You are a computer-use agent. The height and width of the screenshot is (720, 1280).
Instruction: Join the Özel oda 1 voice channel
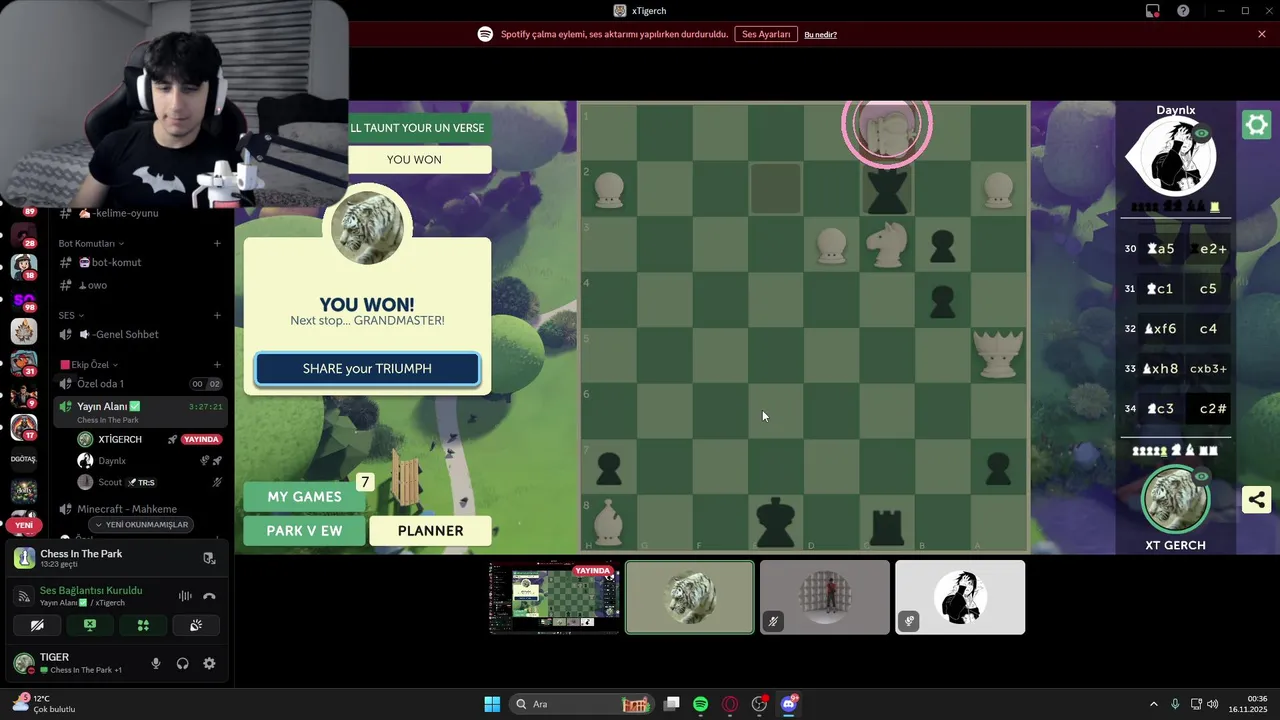click(140, 384)
